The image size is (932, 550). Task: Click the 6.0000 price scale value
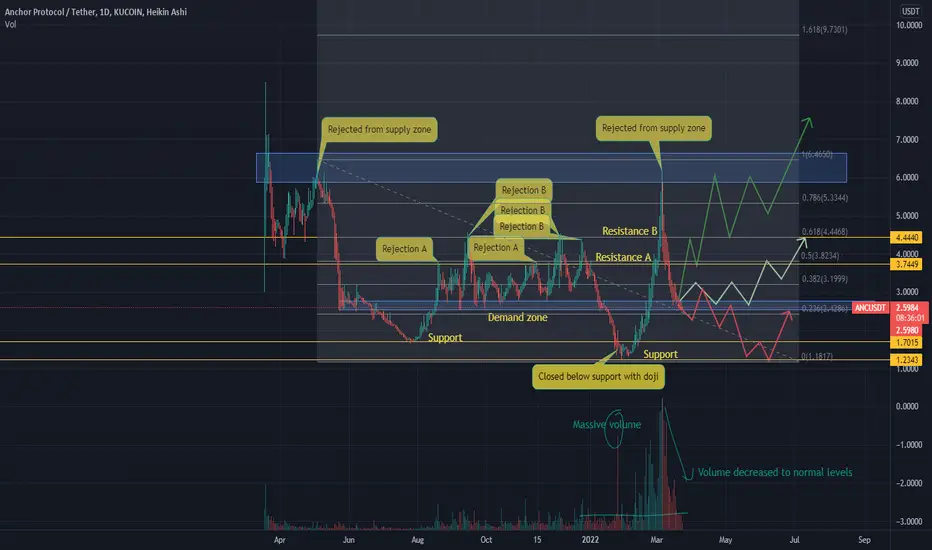coord(908,178)
